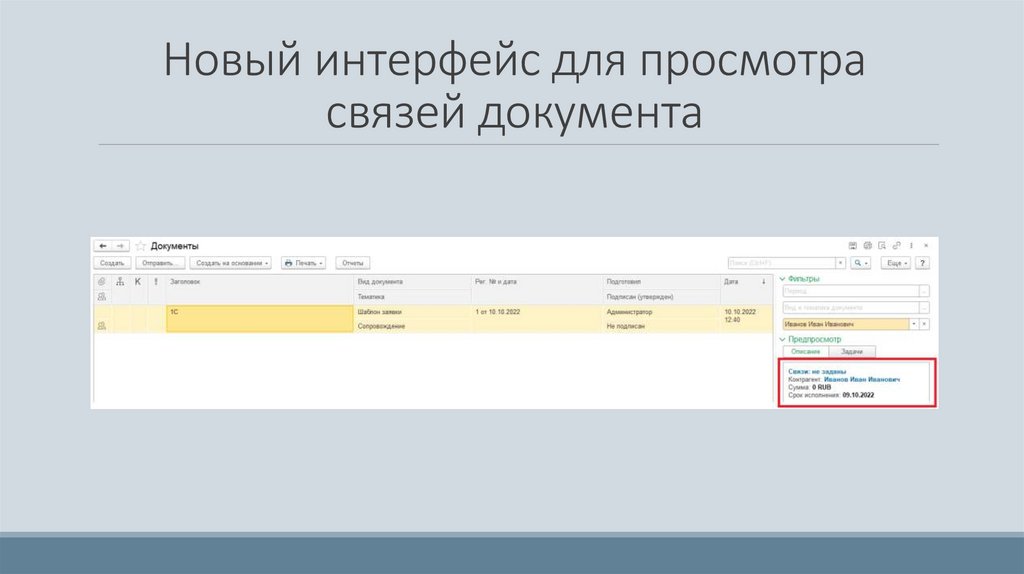
Task: Focus the search input field
Action: [x=782, y=263]
